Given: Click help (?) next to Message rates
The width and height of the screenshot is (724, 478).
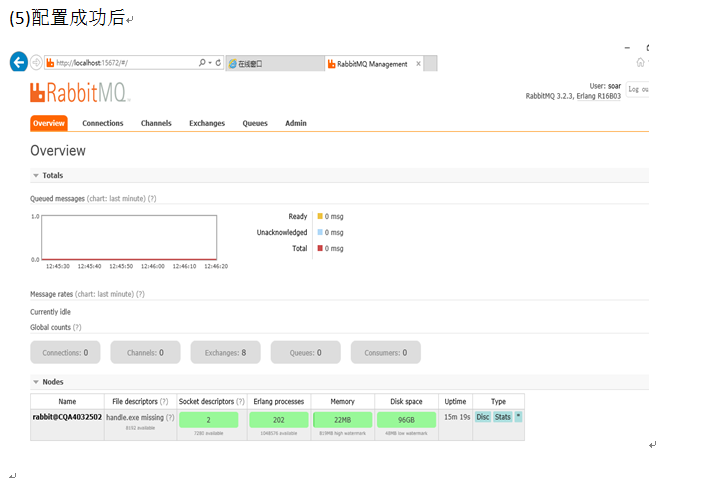Looking at the screenshot, I should (140, 294).
